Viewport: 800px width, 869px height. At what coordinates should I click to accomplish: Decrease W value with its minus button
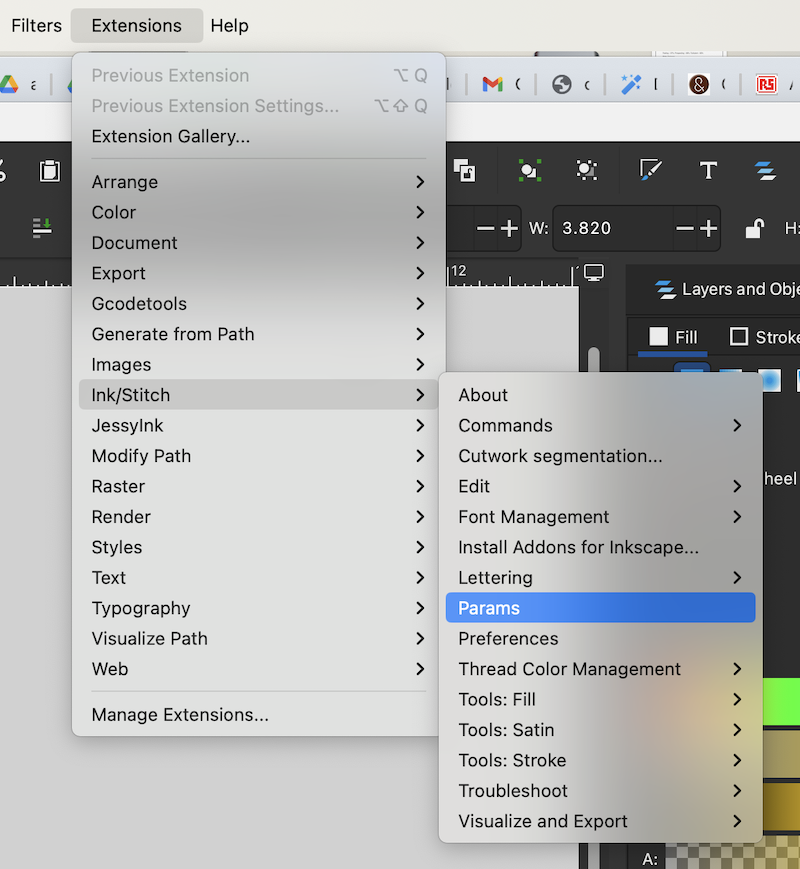(685, 228)
